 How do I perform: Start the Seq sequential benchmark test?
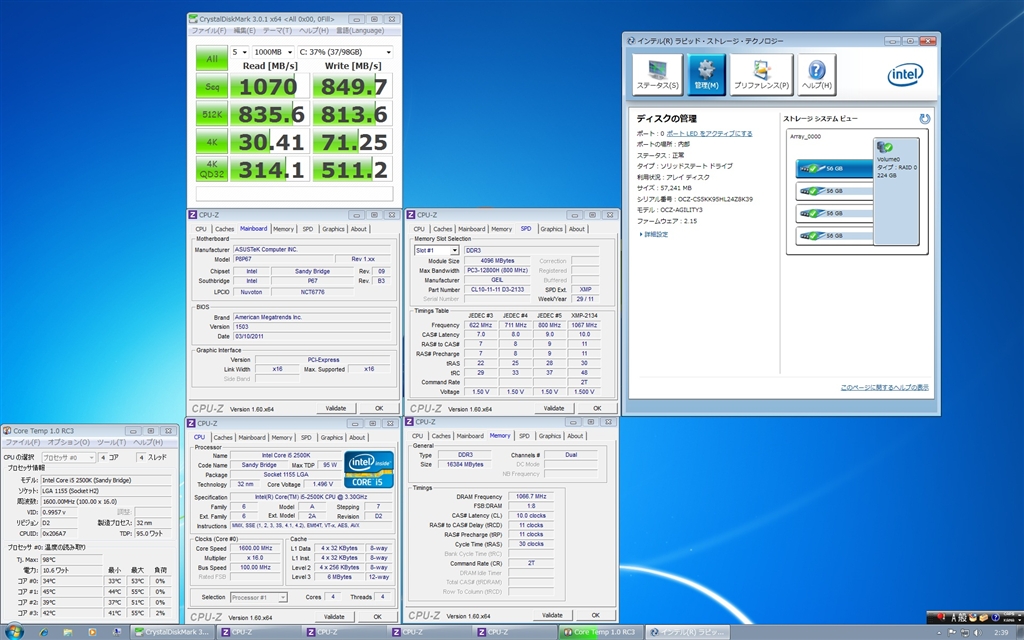211,87
